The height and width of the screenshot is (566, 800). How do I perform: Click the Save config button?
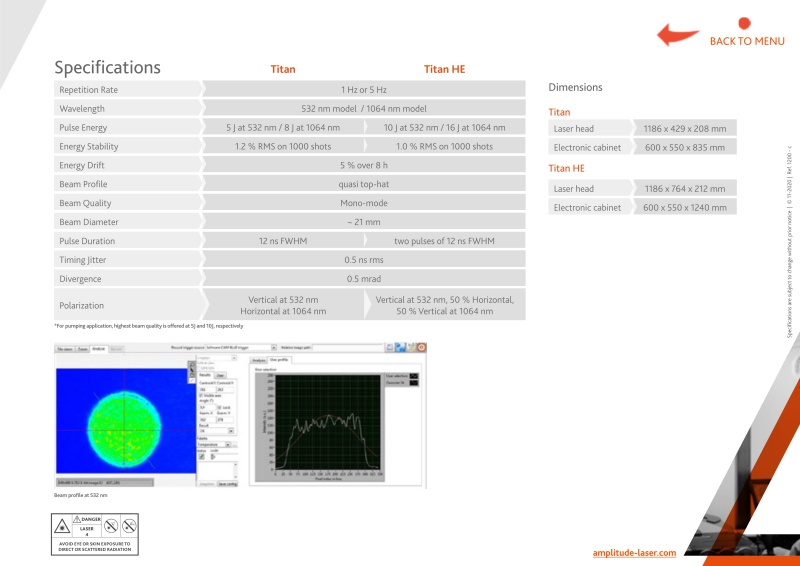click(x=227, y=484)
